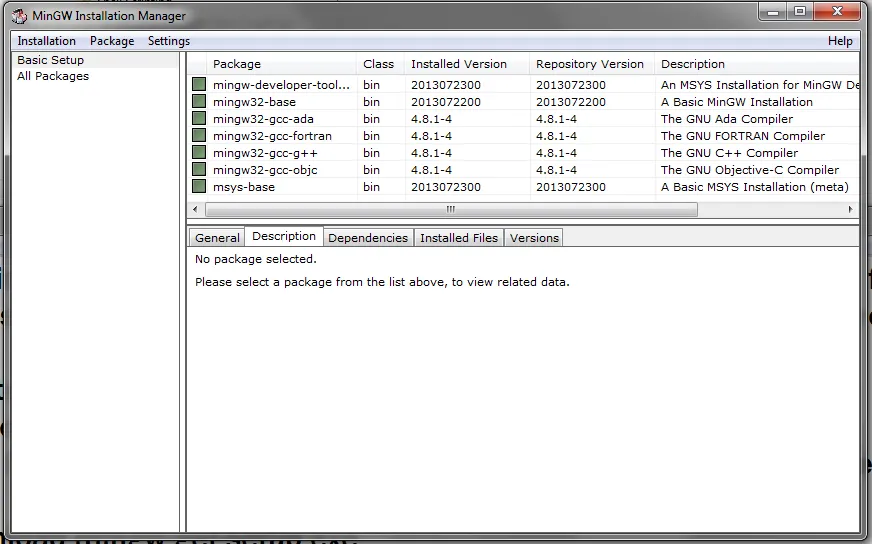Select the mingw32-gcc-fortran package name
The image size is (872, 544).
click(272, 136)
